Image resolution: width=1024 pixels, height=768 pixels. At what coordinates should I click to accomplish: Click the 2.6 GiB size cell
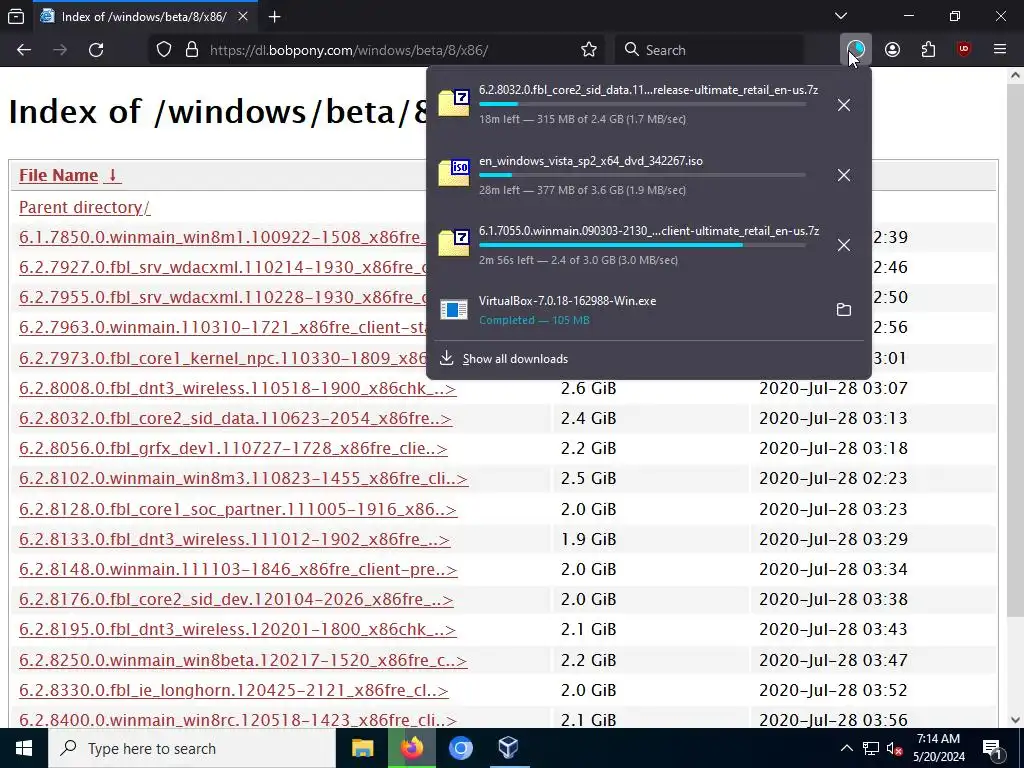tap(588, 389)
